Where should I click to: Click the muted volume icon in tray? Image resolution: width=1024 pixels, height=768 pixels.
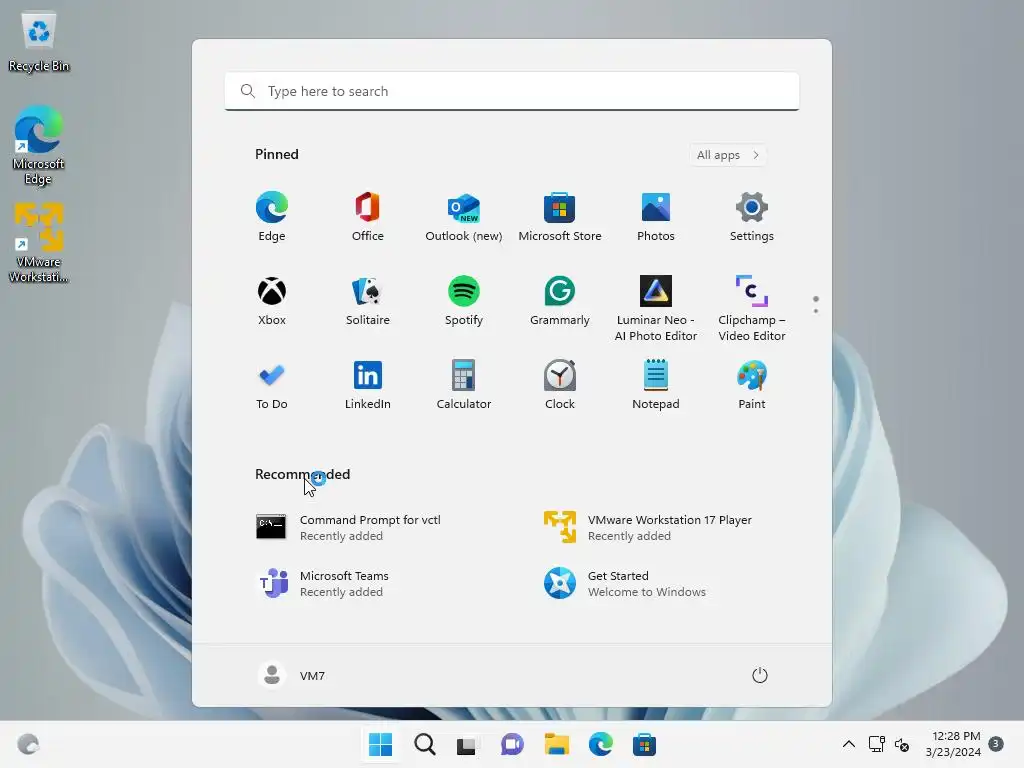[x=902, y=744]
